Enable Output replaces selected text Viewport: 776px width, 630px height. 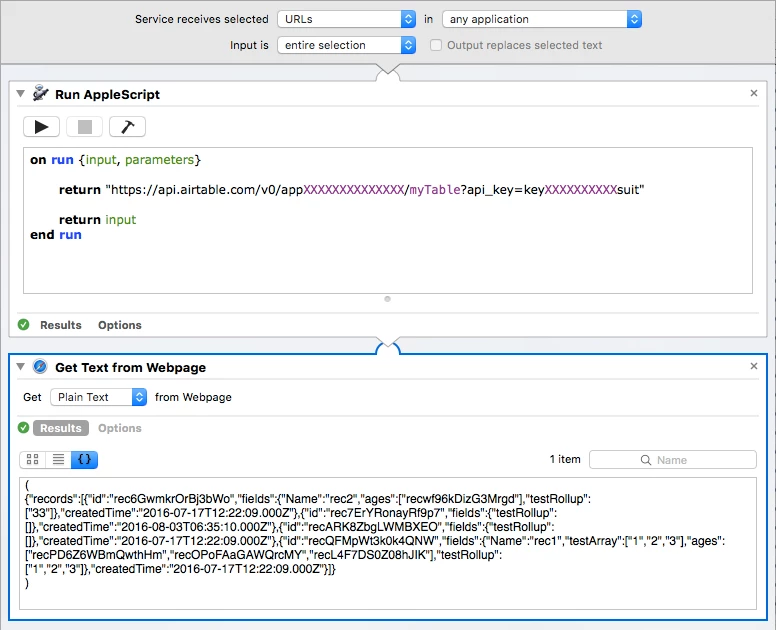(x=436, y=45)
